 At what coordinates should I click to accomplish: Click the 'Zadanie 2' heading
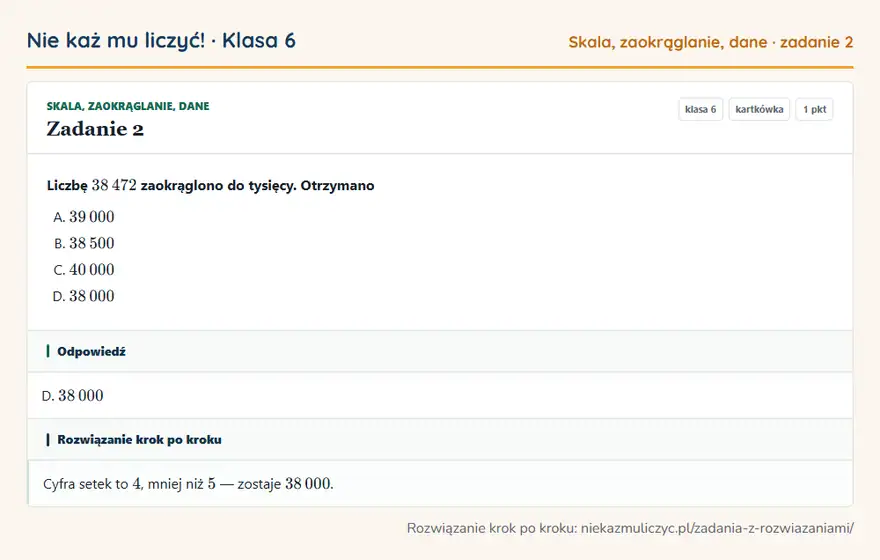click(95, 129)
